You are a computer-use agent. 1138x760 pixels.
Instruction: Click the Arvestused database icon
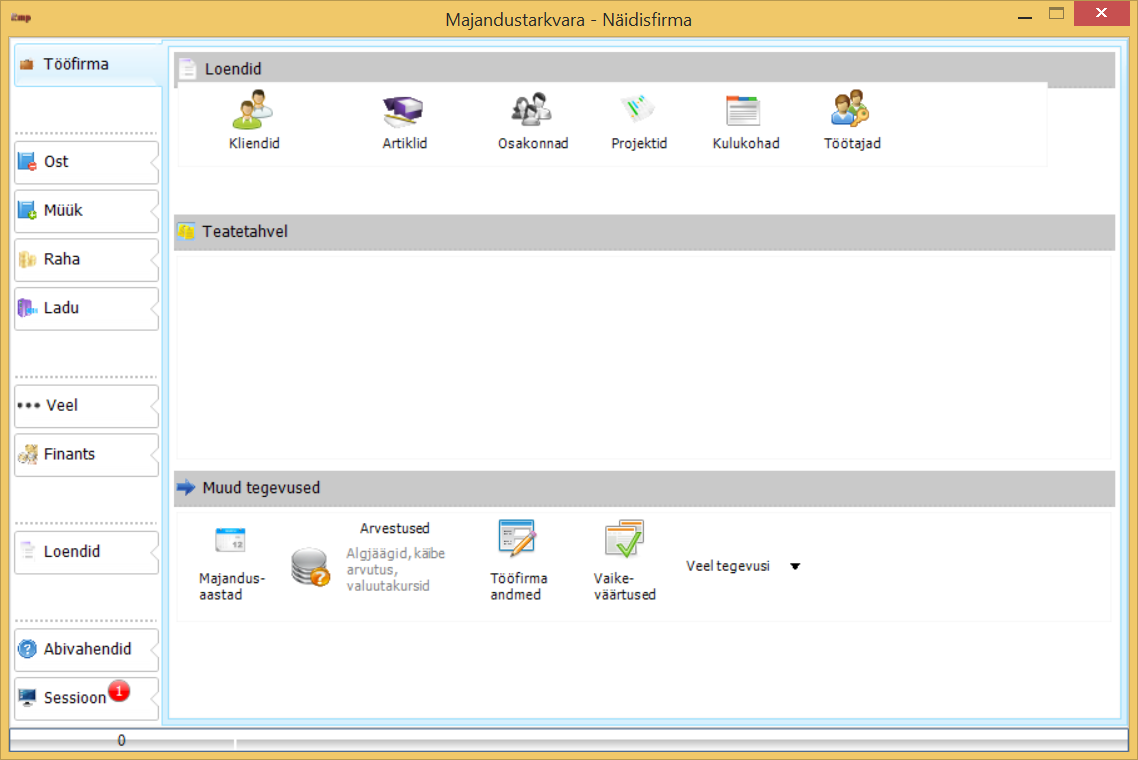[310, 567]
